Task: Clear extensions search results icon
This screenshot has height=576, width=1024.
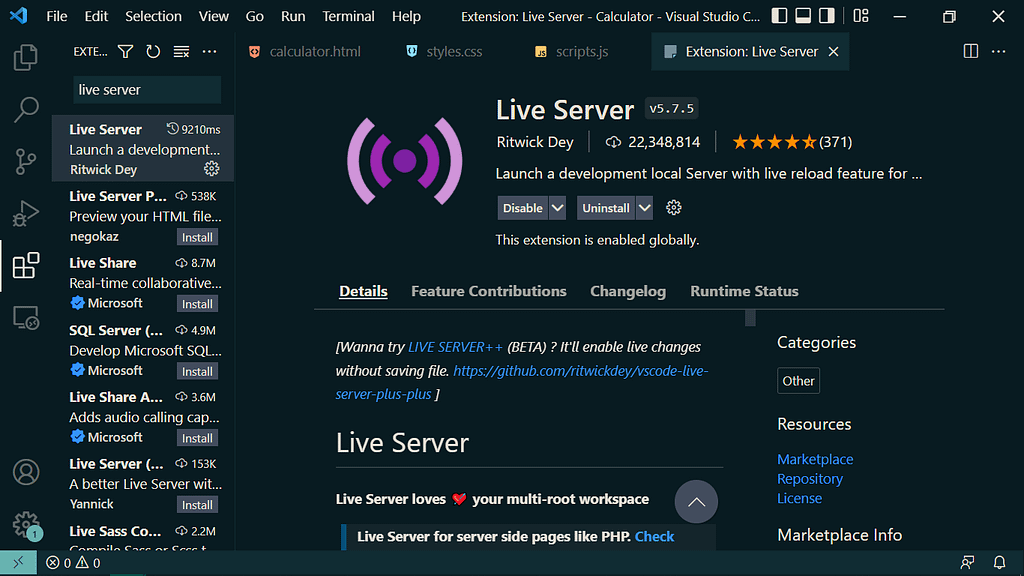Action: [x=181, y=52]
